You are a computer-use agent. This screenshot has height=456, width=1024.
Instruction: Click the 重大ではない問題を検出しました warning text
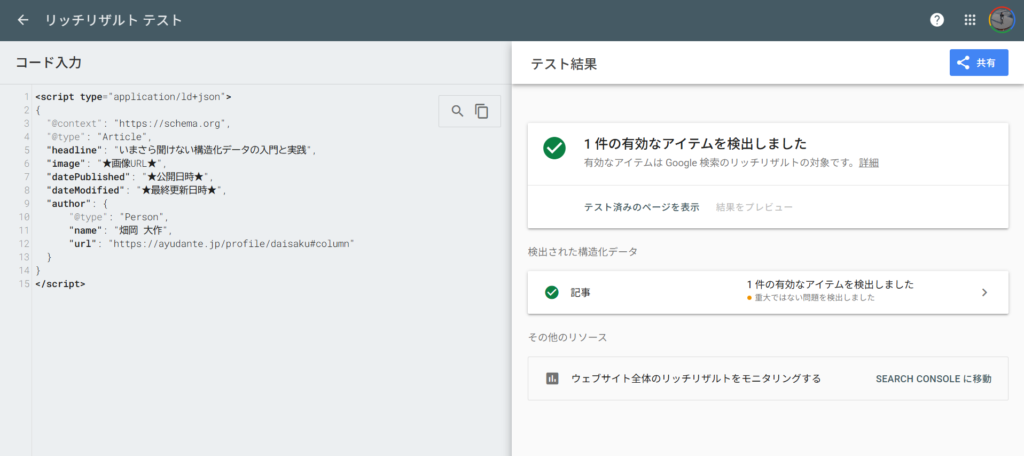pos(814,298)
